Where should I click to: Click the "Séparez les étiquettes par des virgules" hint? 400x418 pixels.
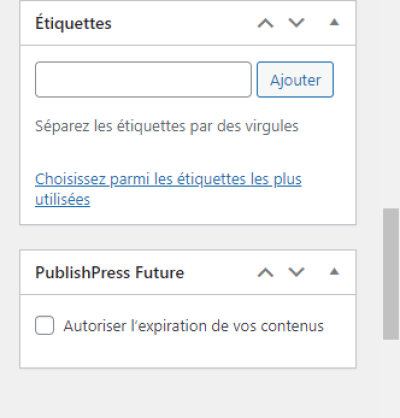[167, 126]
